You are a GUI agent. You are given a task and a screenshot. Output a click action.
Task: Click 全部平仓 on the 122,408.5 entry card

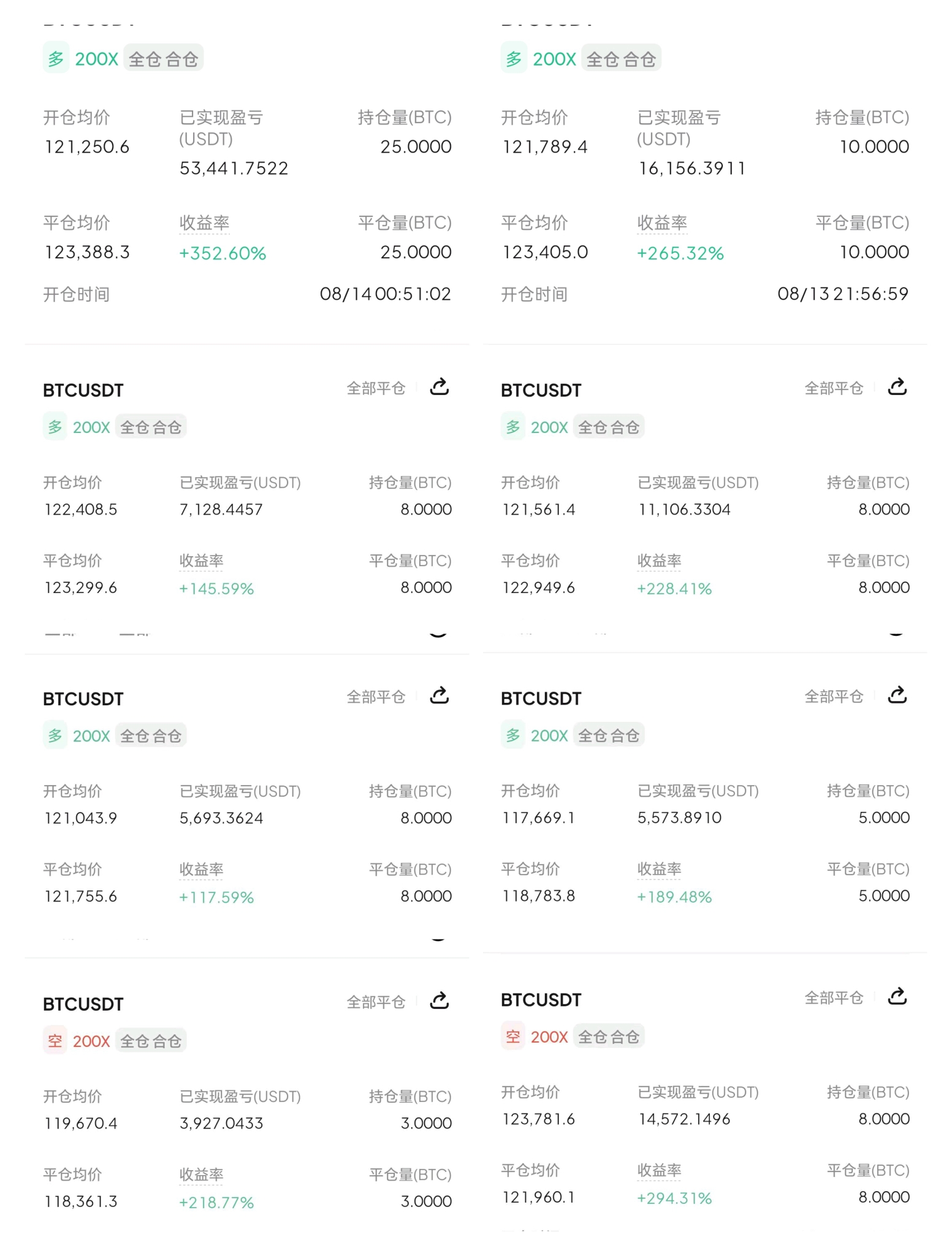point(376,388)
